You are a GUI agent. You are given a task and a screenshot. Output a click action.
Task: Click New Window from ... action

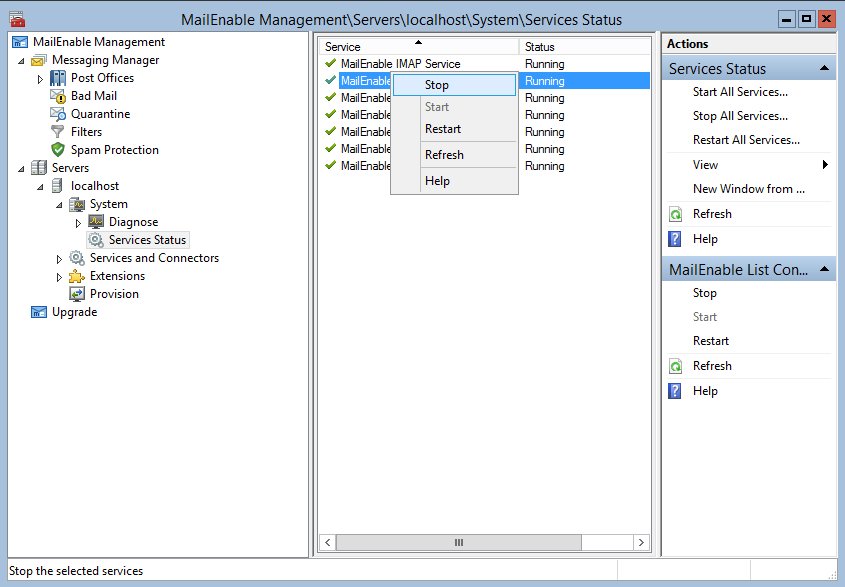pyautogui.click(x=749, y=189)
